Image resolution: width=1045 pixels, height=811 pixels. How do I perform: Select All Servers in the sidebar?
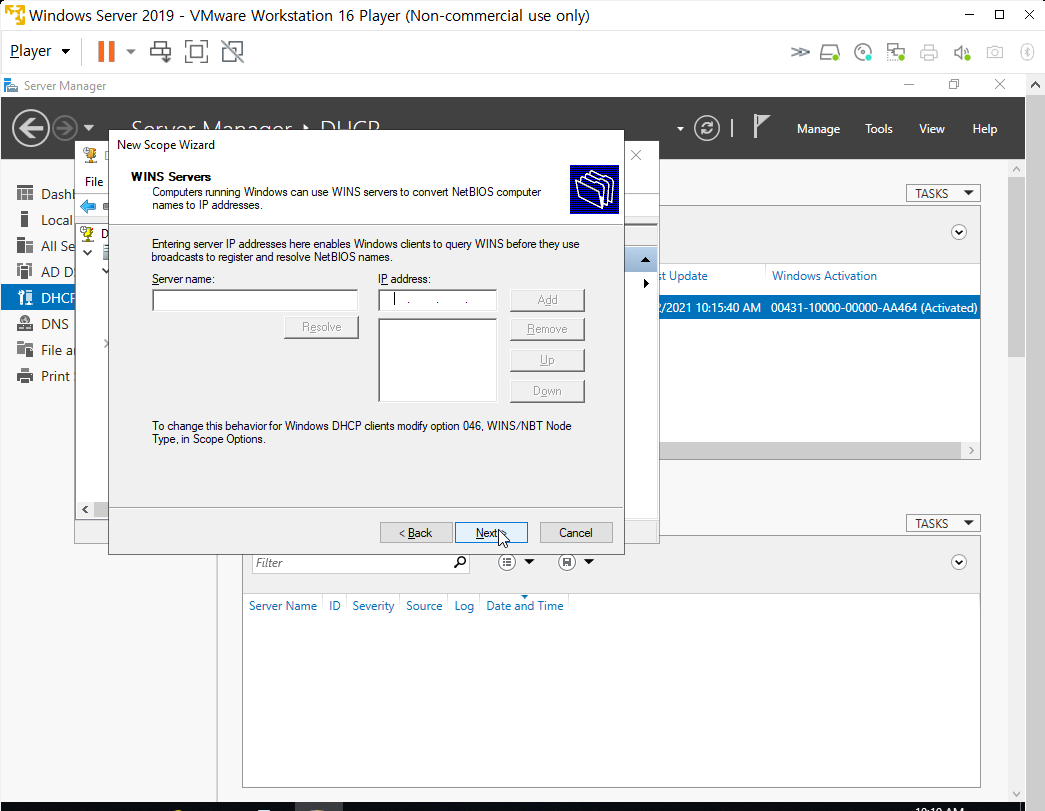pos(44,246)
